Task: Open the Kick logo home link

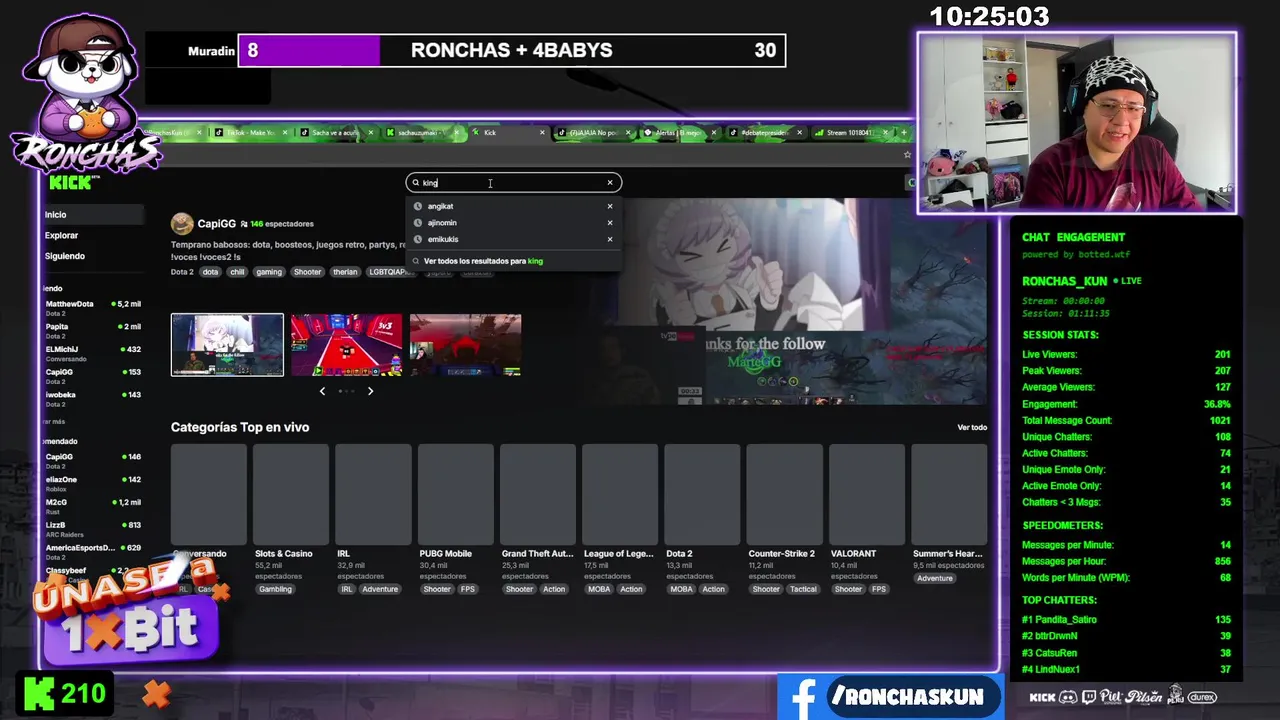Action: [x=72, y=182]
